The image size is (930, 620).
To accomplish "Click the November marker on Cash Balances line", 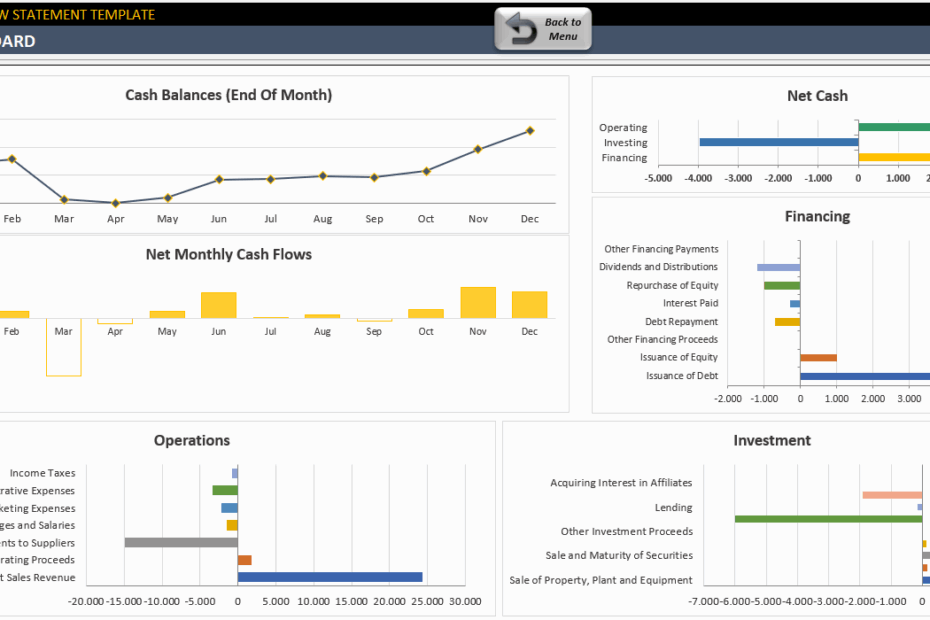I will pos(478,149).
